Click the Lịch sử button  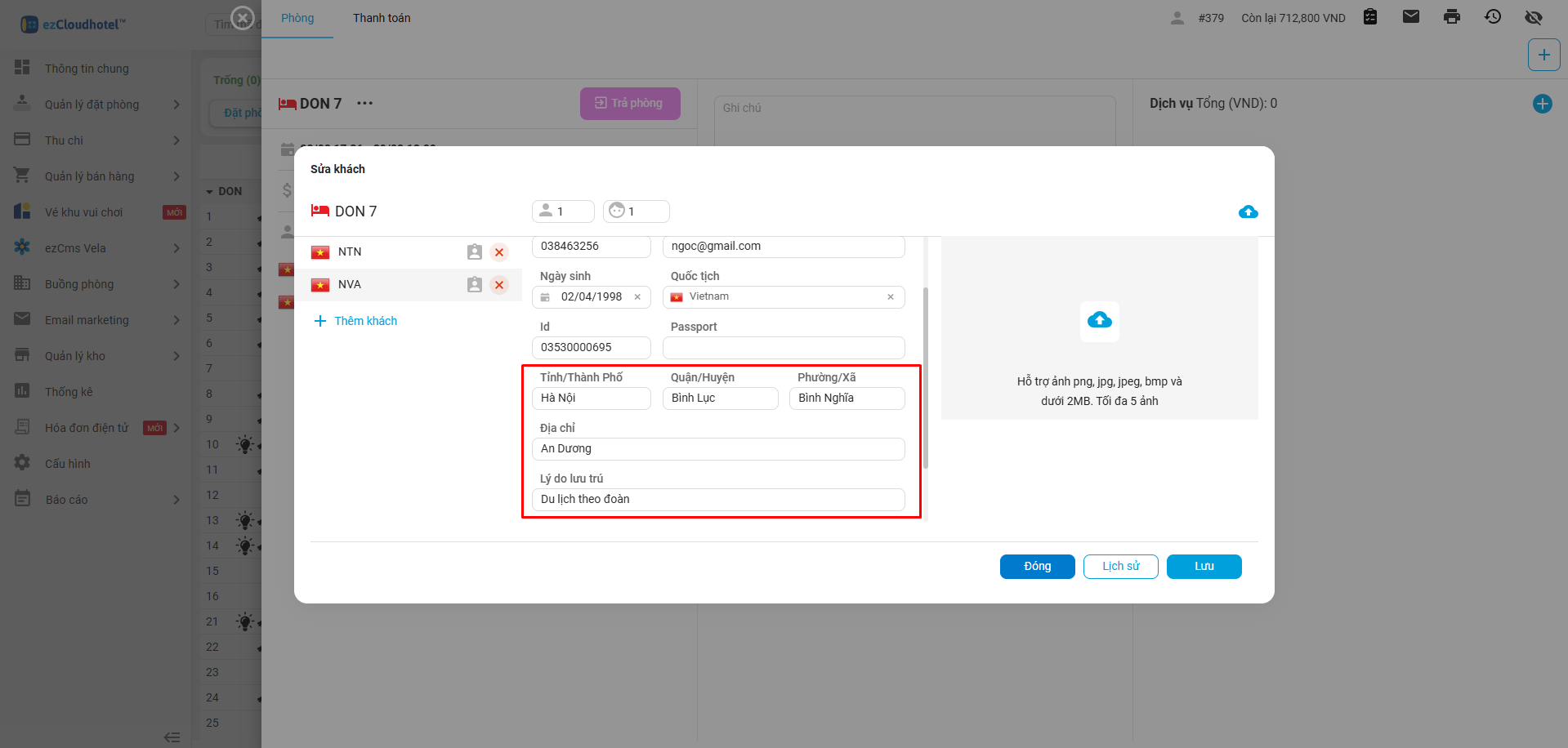pyautogui.click(x=1120, y=567)
